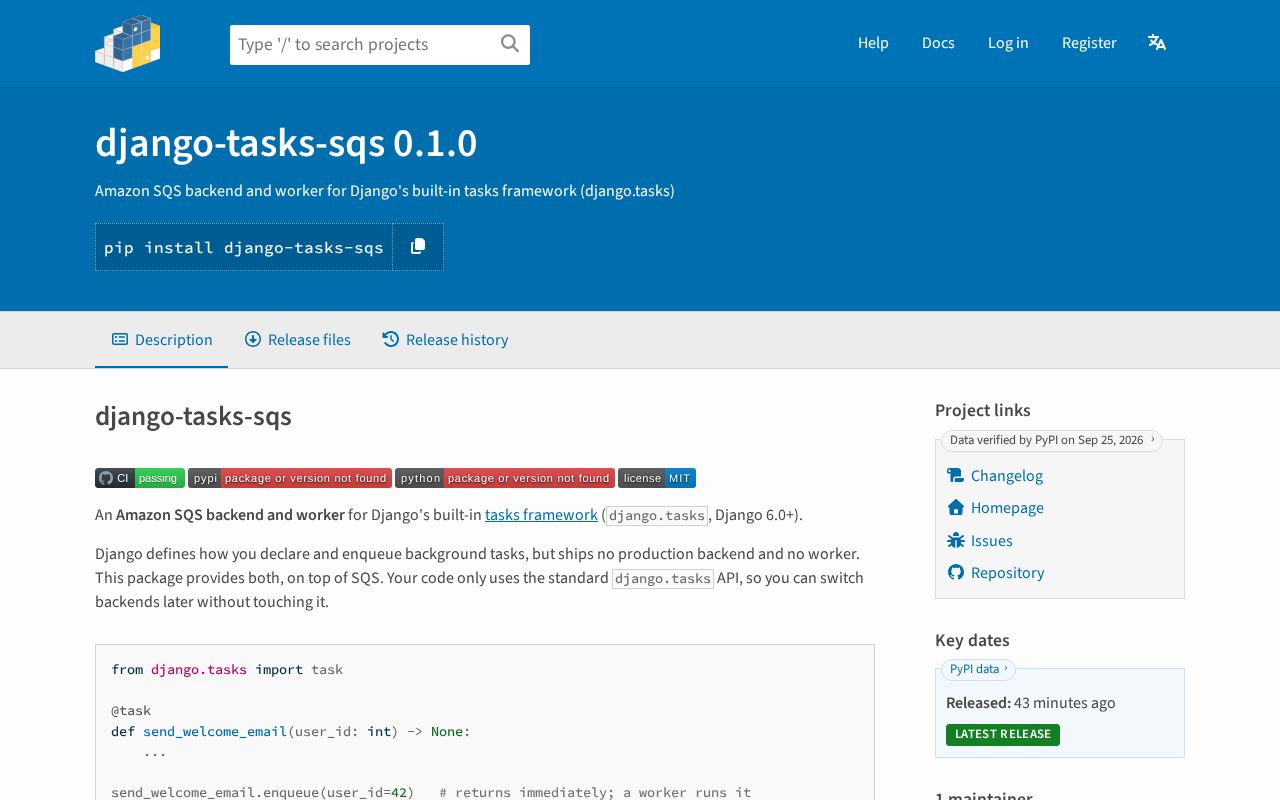This screenshot has width=1280, height=800.
Task: Click the search magnifier icon
Action: pyautogui.click(x=510, y=43)
